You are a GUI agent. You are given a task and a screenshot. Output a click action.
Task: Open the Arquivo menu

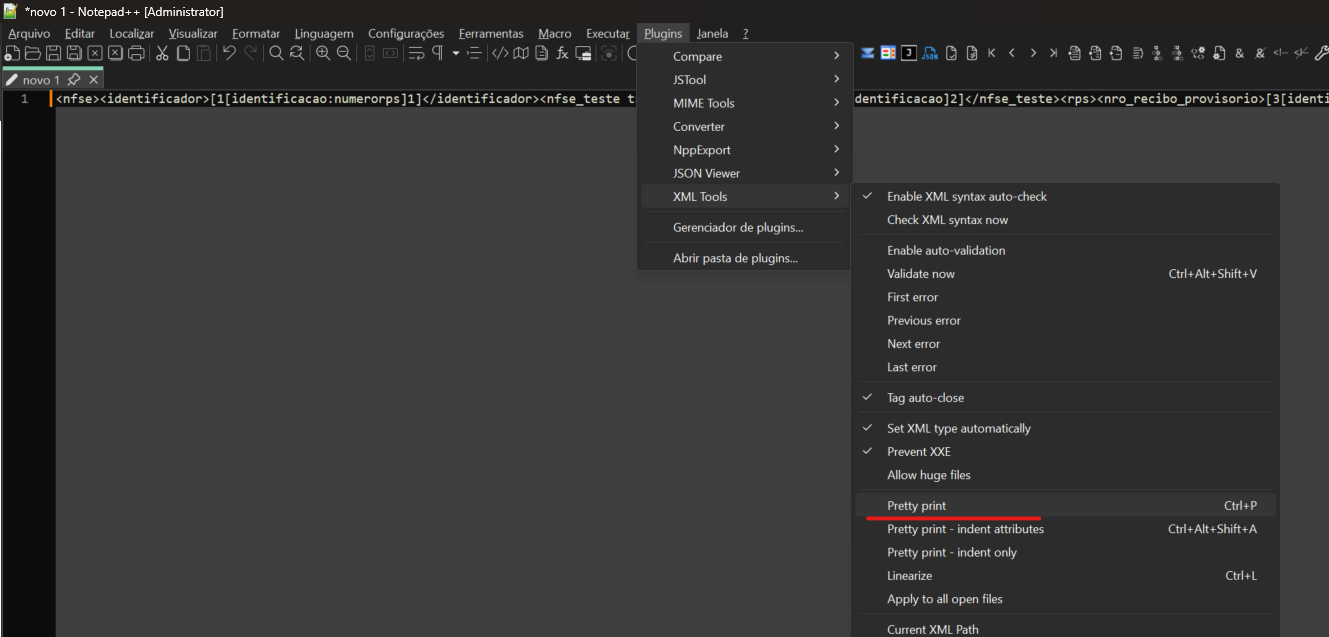[x=29, y=33]
